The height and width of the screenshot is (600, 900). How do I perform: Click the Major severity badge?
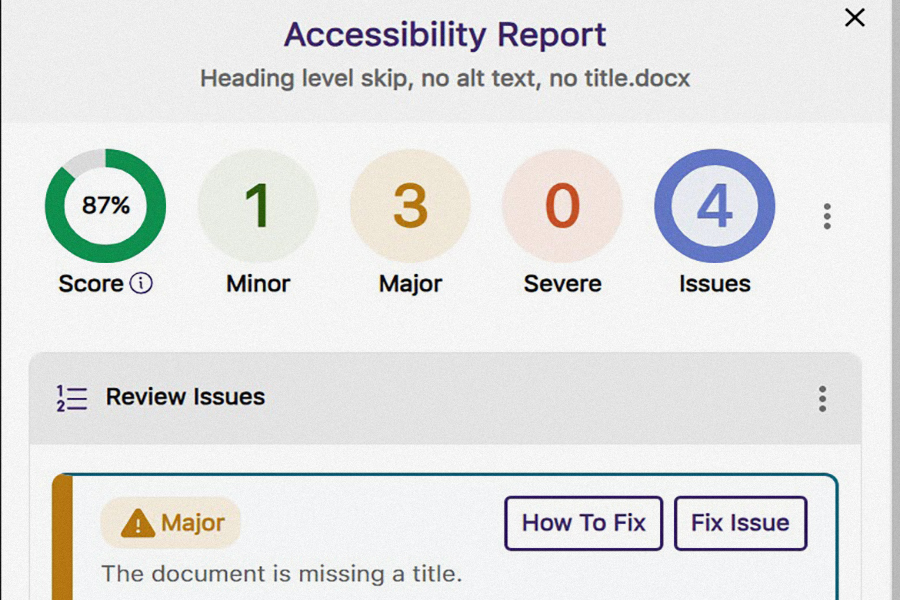click(170, 522)
